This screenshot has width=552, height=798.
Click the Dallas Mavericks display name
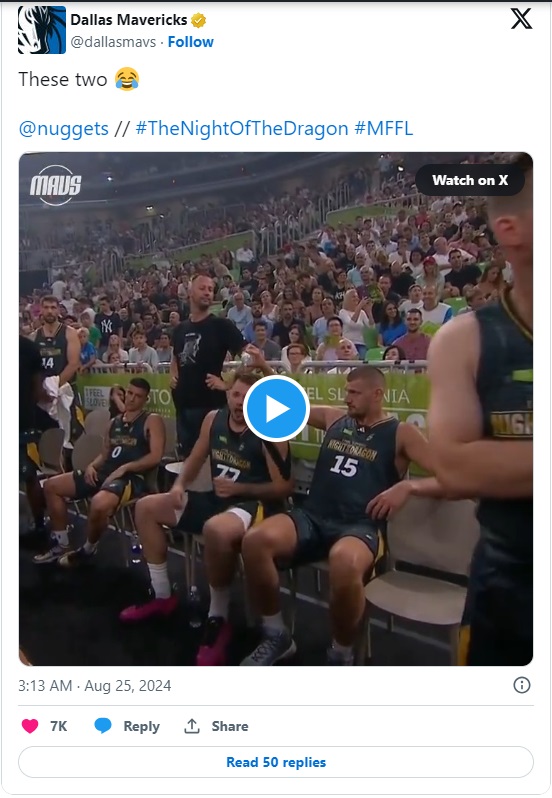click(x=129, y=20)
